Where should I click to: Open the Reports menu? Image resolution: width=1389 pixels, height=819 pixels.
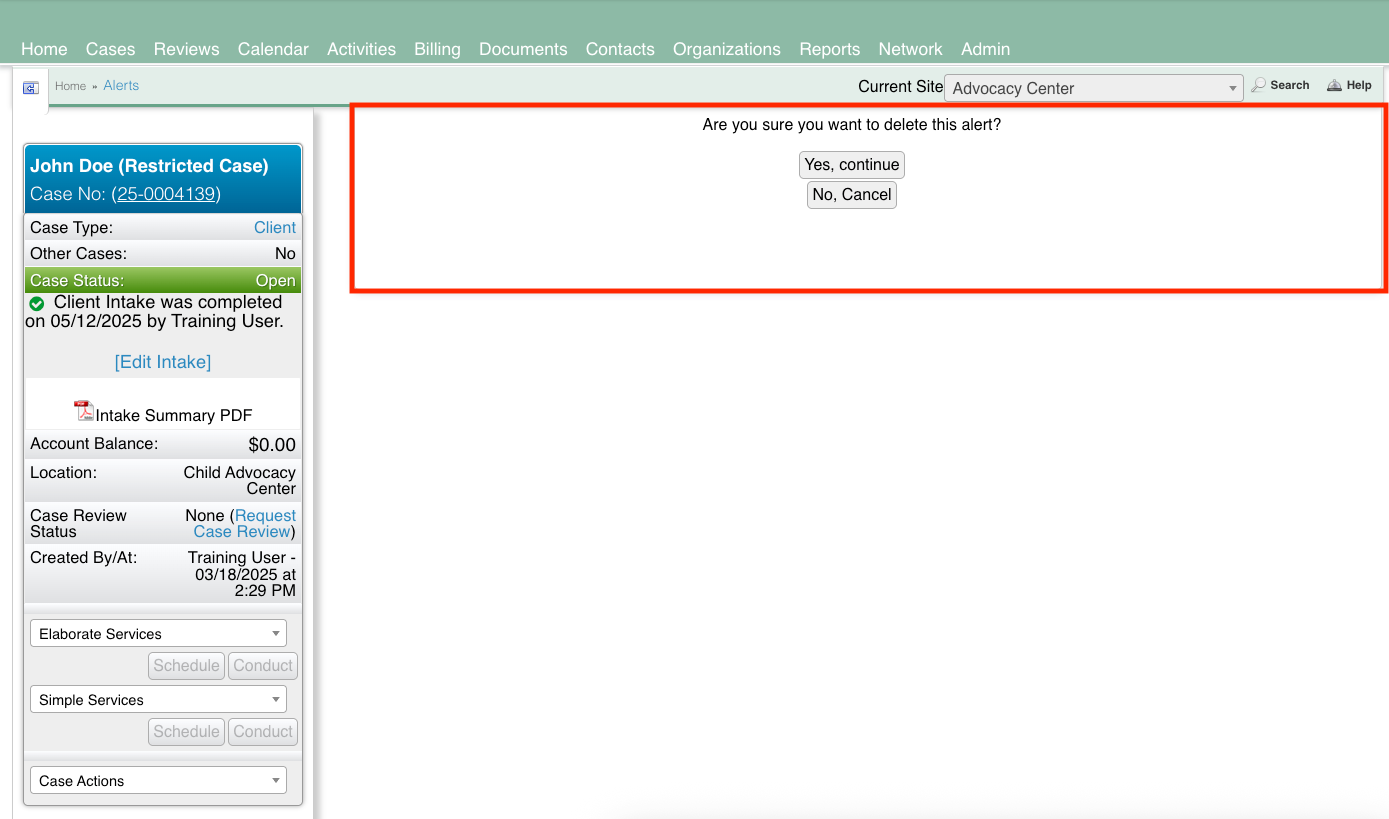point(829,49)
